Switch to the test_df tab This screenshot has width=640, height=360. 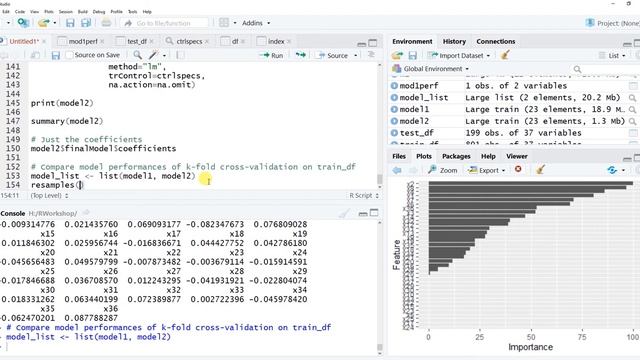coord(137,41)
